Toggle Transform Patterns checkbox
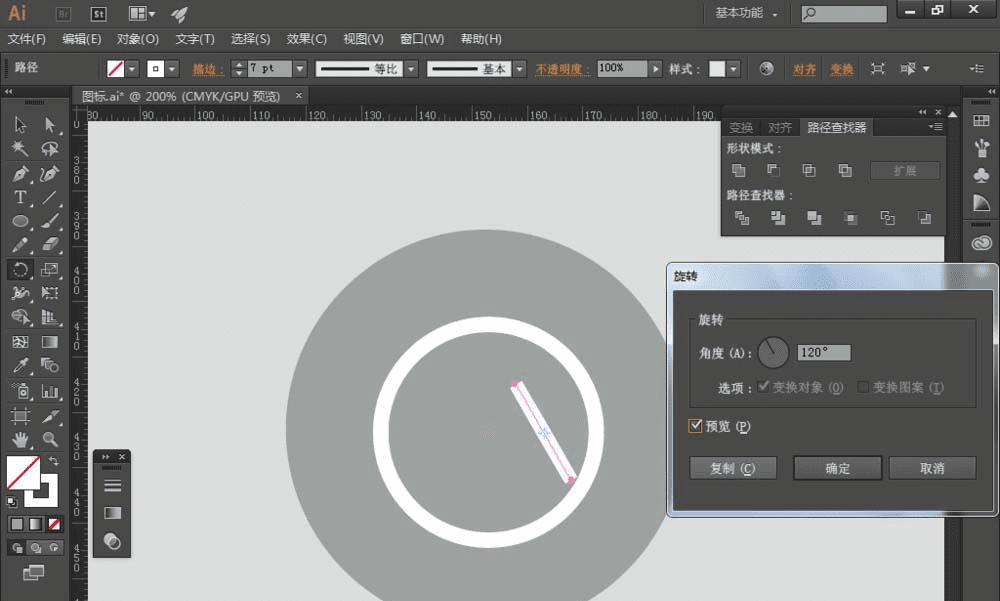Viewport: 1000px width, 601px height. point(863,387)
